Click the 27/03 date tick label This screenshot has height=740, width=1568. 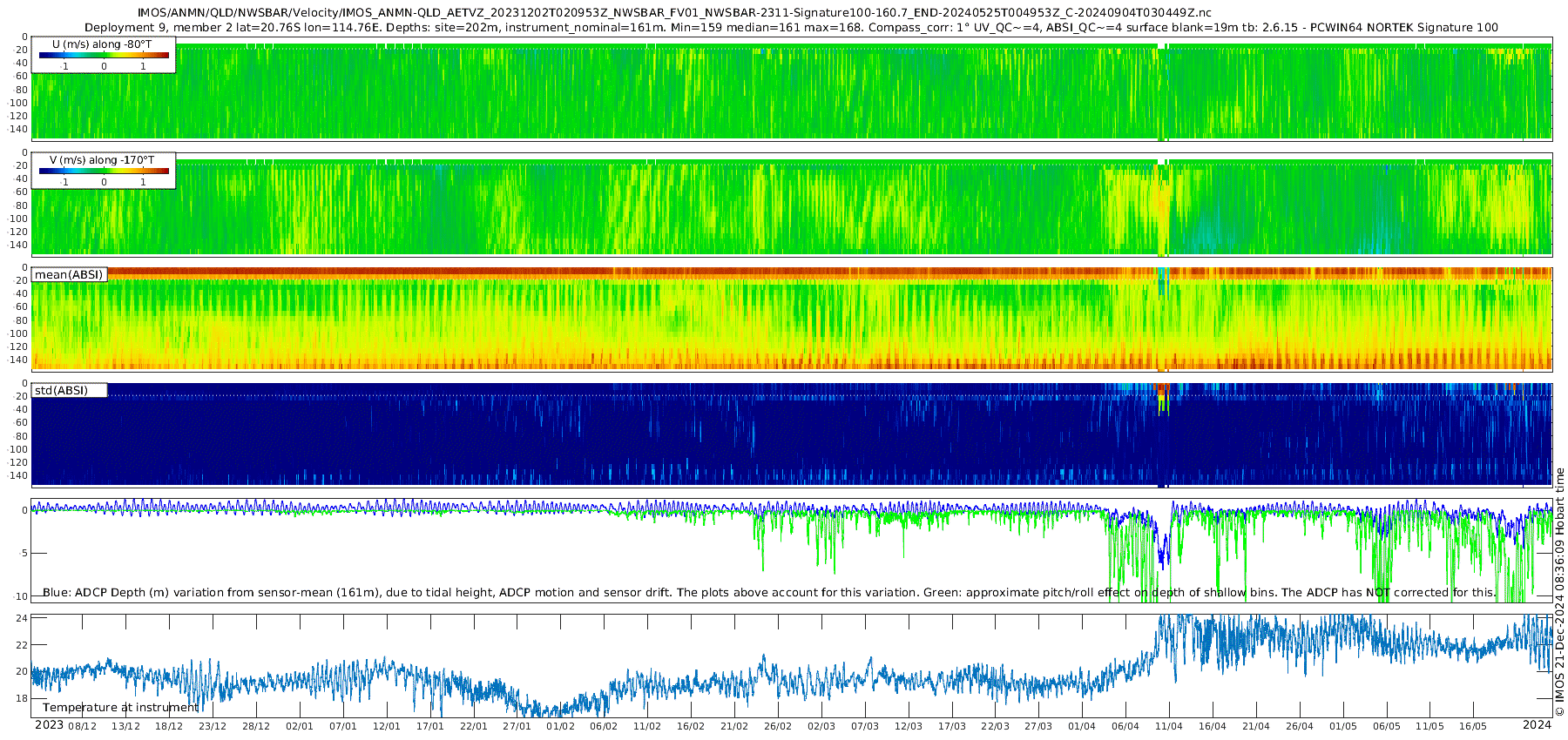click(1038, 727)
